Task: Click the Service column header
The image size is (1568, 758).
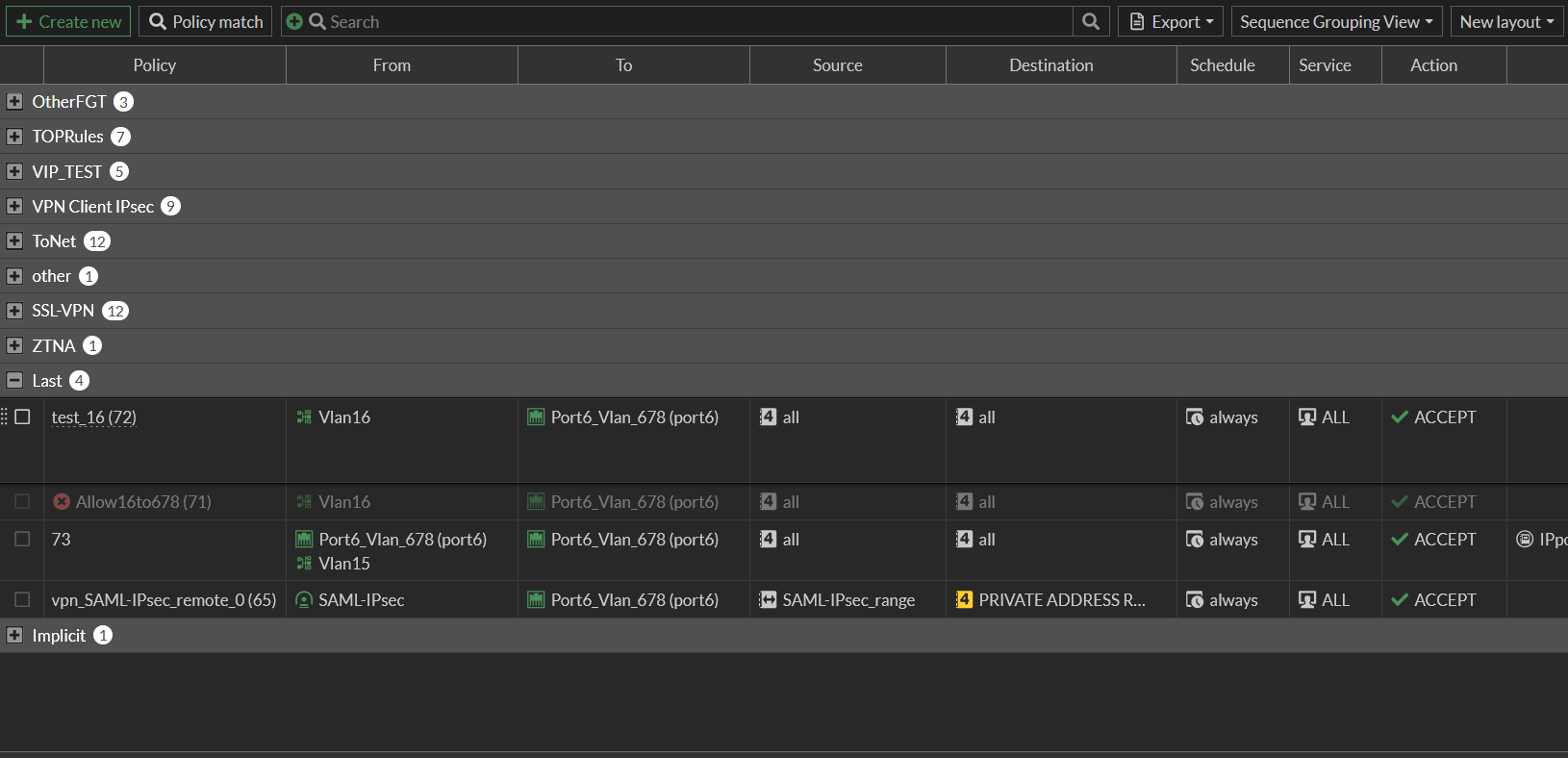Action: pyautogui.click(x=1335, y=64)
